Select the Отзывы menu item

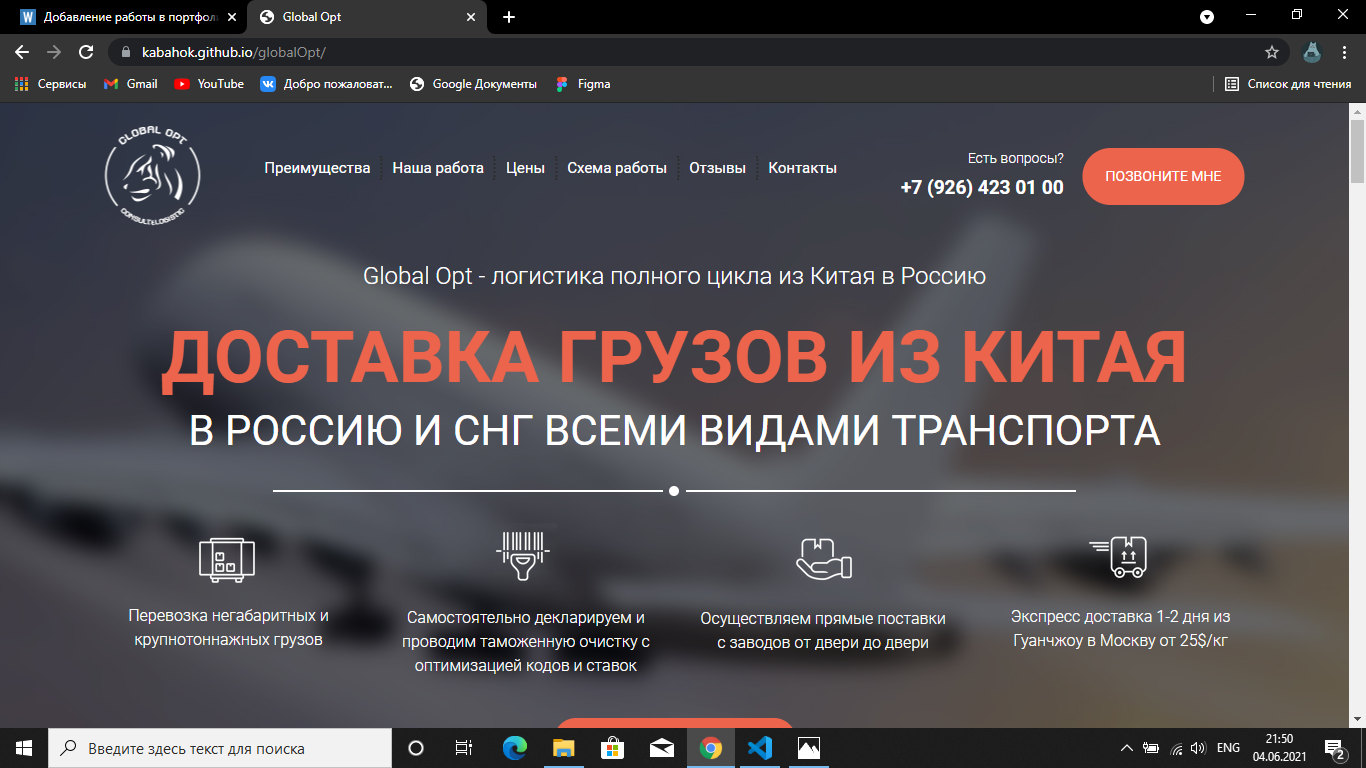(x=717, y=168)
